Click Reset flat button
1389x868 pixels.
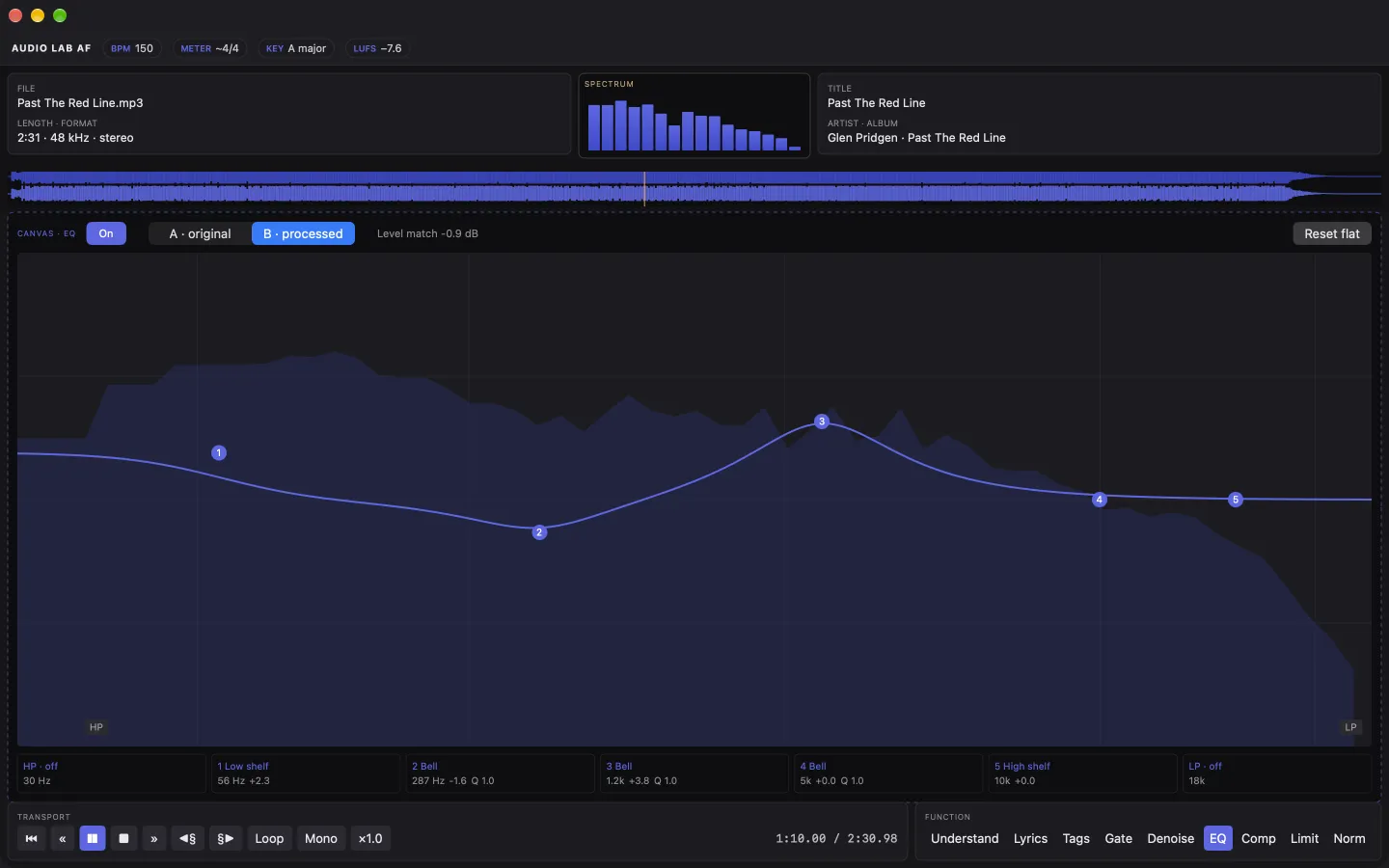(x=1331, y=233)
